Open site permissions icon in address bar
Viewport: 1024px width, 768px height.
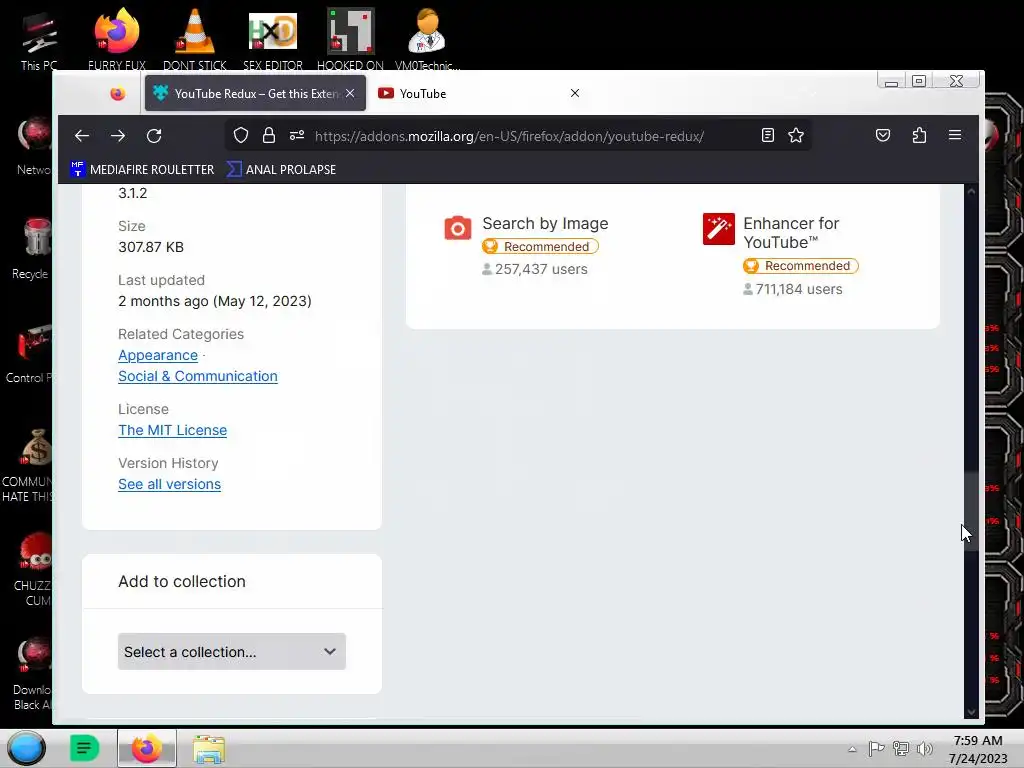297,135
